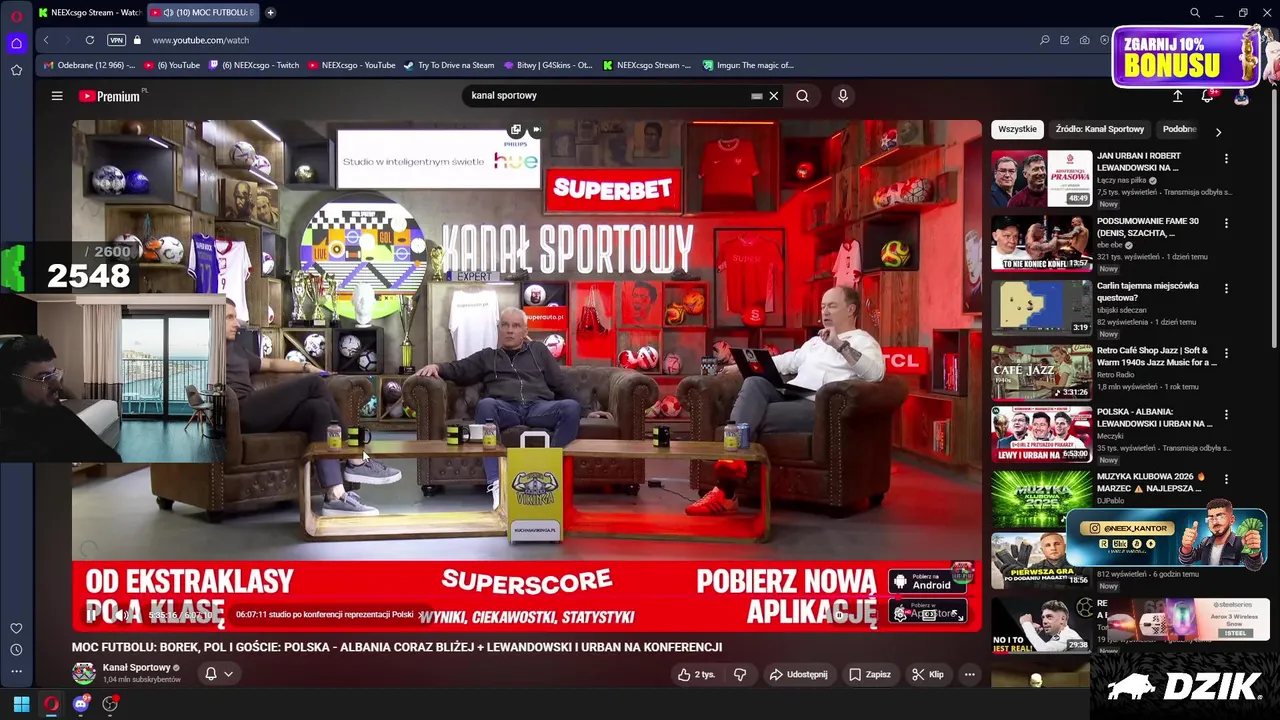Screen dimensions: 1280x720
Task: Share video with Udostępnij button
Action: pyautogui.click(x=798, y=675)
